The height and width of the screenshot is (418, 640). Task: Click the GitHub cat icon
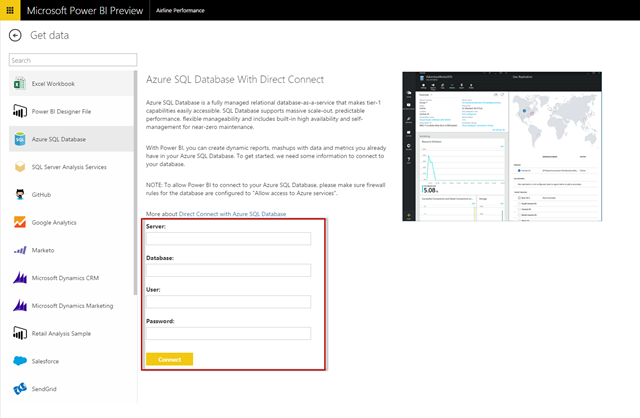tap(19, 194)
